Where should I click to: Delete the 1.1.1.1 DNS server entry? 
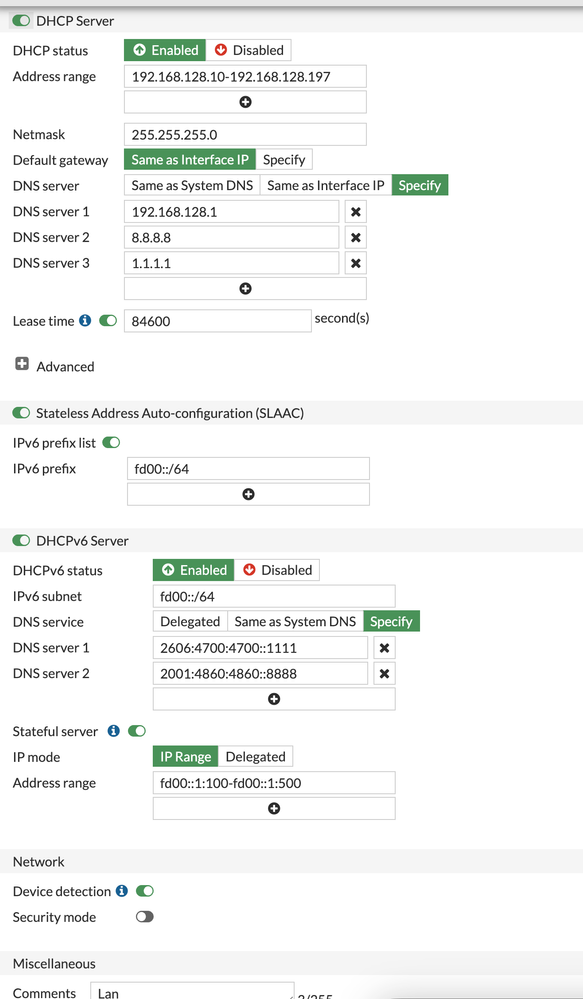coord(356,262)
